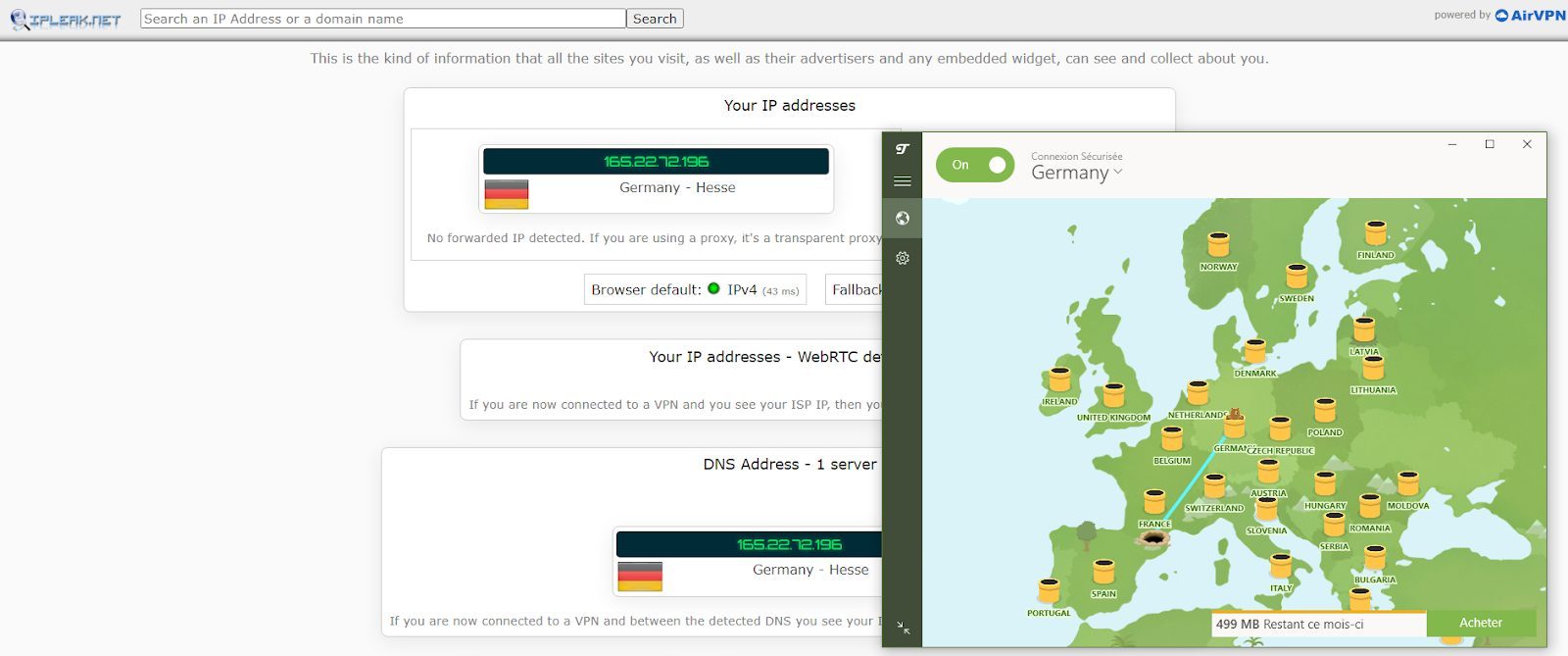Click the German flag under Your IP
Image resolution: width=1568 pixels, height=656 pixels.
(x=507, y=194)
